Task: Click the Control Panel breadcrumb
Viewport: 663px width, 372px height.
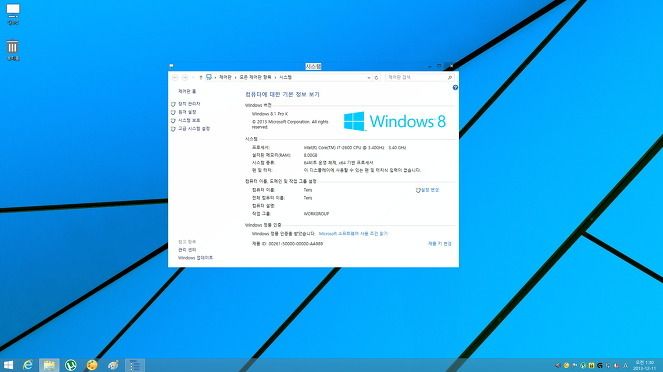Action: coord(225,77)
